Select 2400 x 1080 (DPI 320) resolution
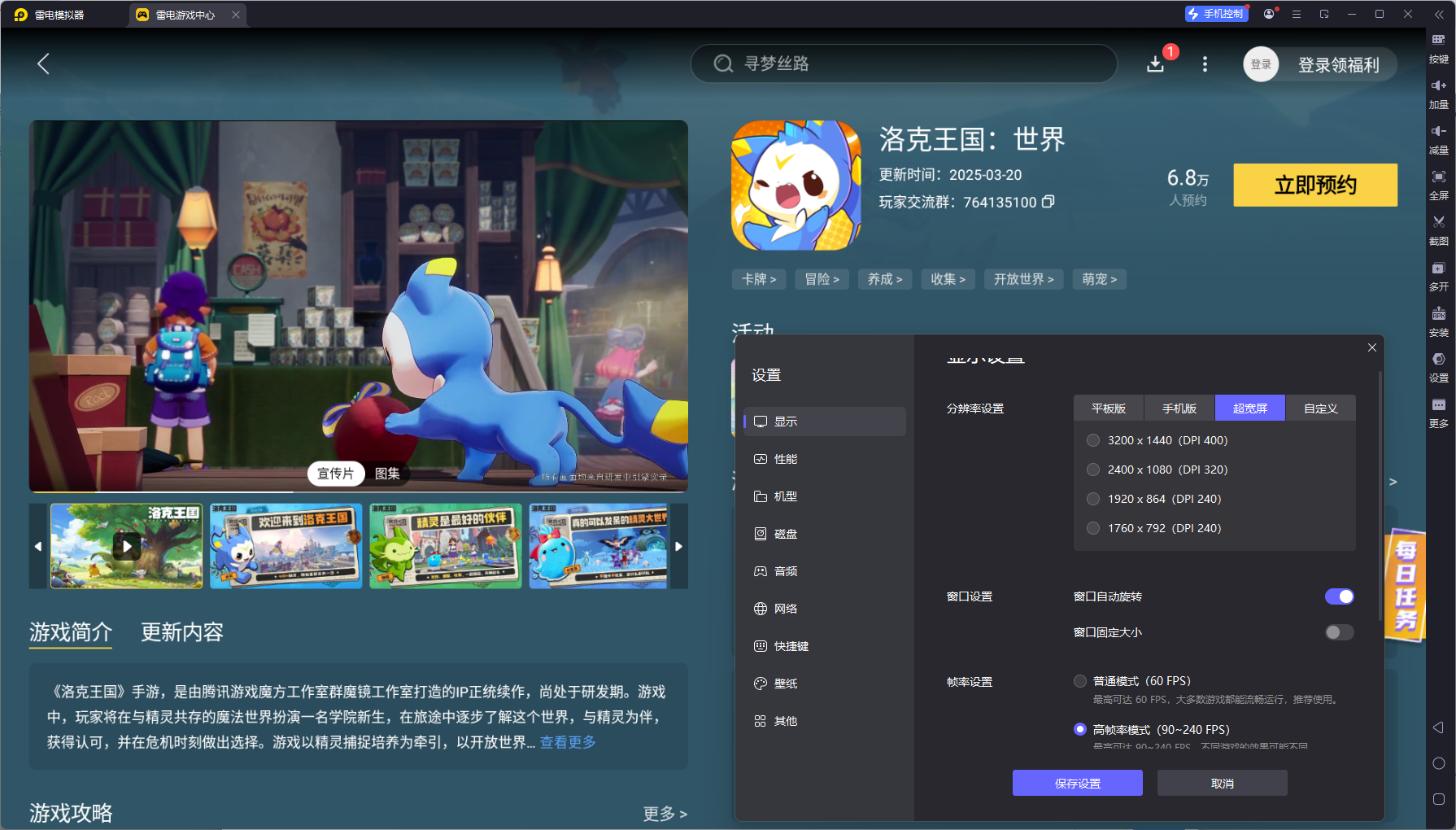This screenshot has width=1456, height=830. [1093, 470]
